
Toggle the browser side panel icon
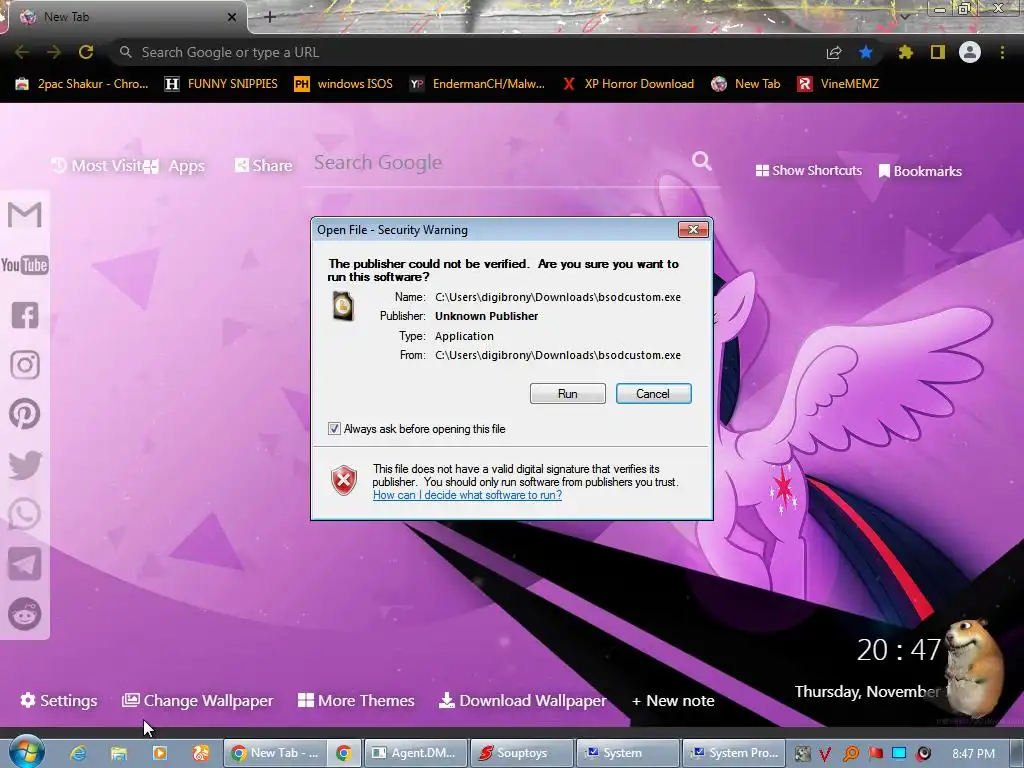(938, 52)
